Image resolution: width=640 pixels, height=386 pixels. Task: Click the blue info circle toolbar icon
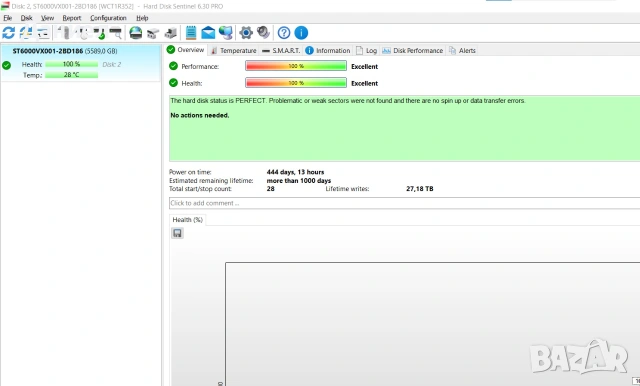pos(301,33)
